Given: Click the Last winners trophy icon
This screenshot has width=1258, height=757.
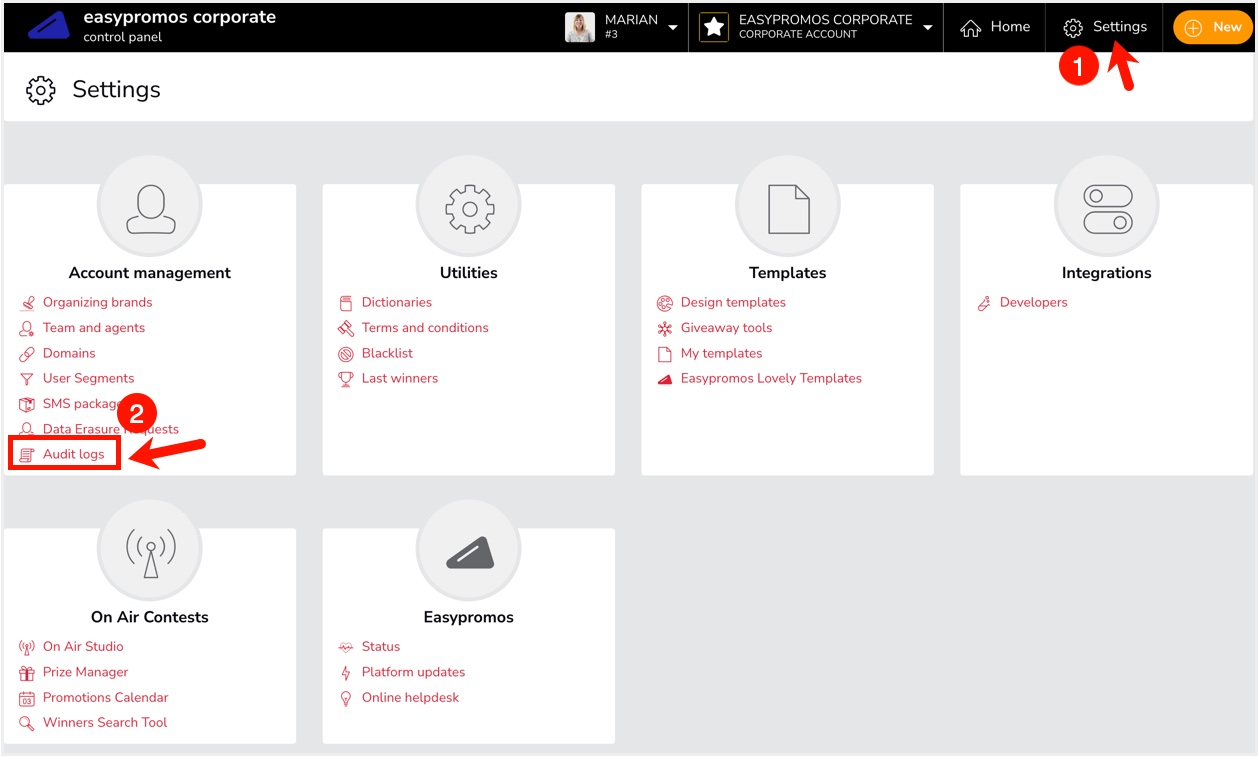Looking at the screenshot, I should (346, 379).
